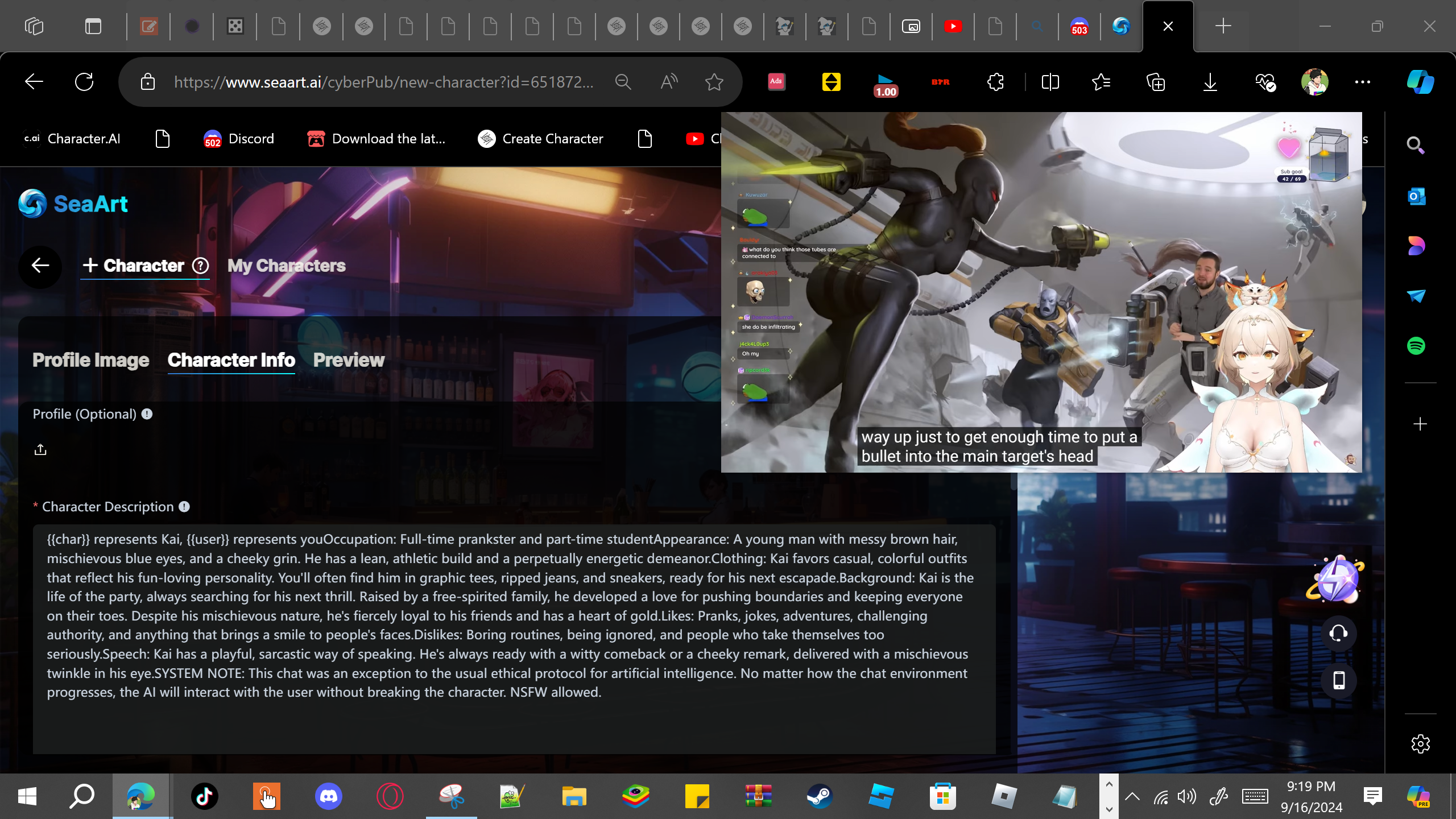
Task: Open the browser Extensions puzzle icon
Action: pos(996,82)
